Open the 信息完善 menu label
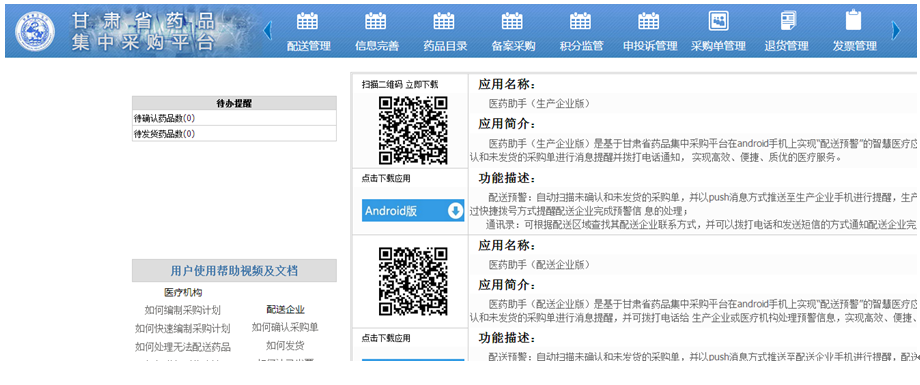This screenshot has width=920, height=385. (x=377, y=46)
